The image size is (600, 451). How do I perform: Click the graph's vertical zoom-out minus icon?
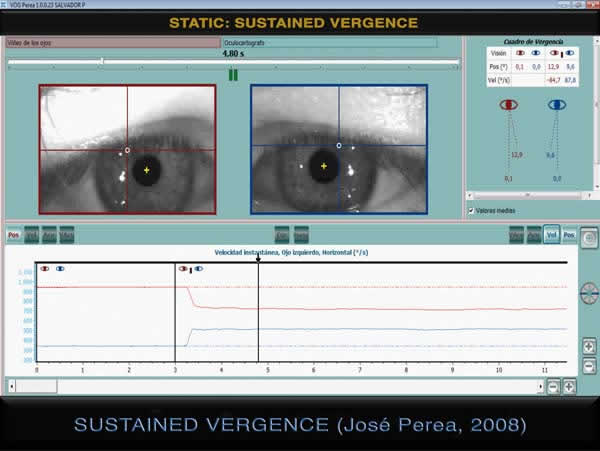pyautogui.click(x=589, y=366)
